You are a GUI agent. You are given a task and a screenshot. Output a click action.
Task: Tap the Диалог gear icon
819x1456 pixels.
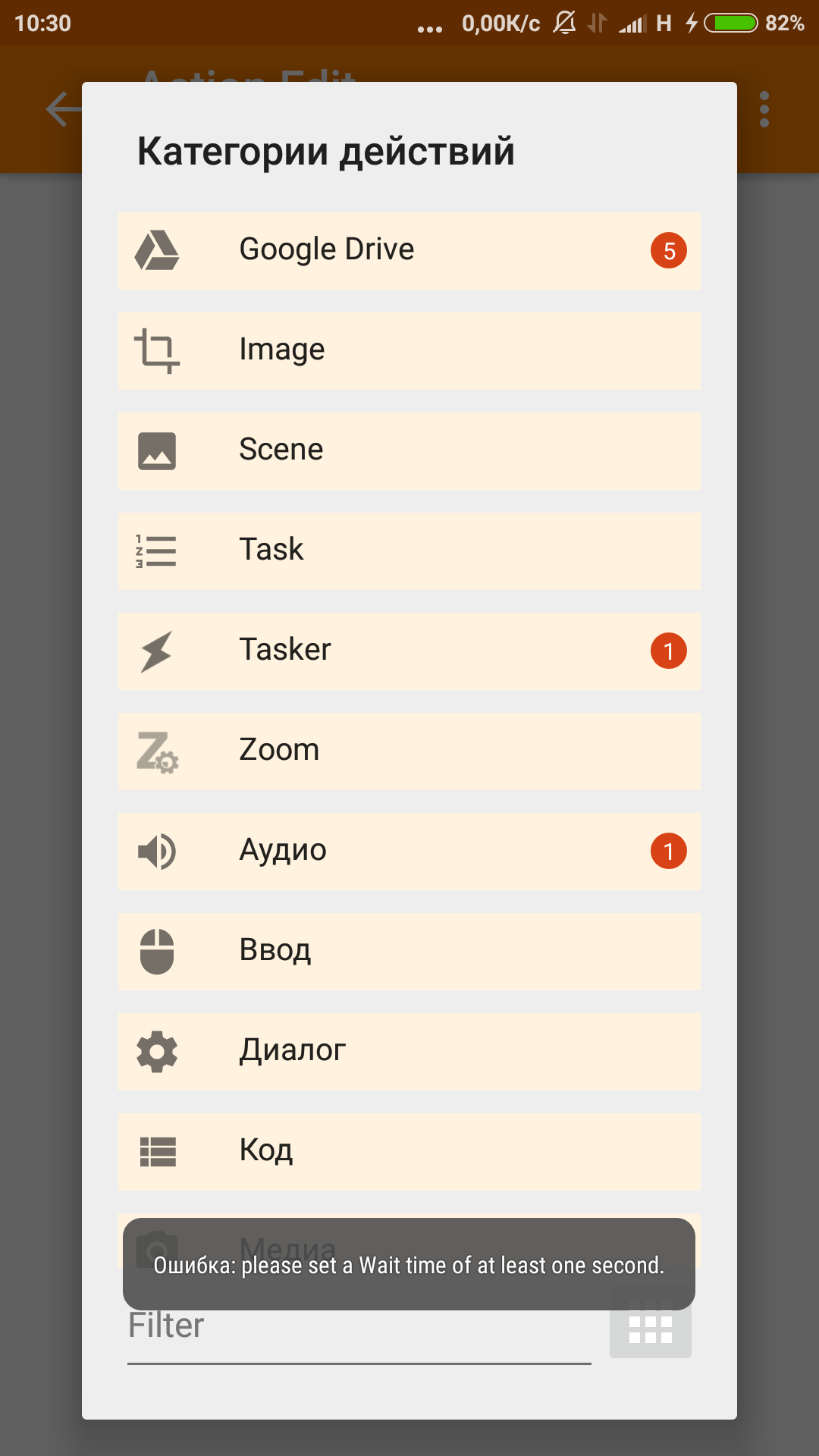pyautogui.click(x=157, y=1051)
